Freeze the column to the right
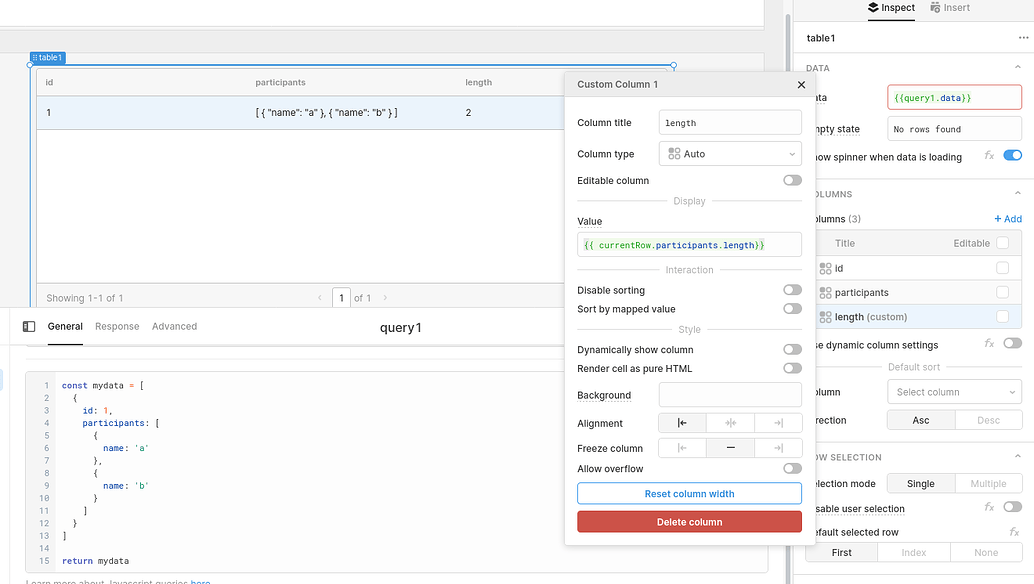 pos(778,447)
